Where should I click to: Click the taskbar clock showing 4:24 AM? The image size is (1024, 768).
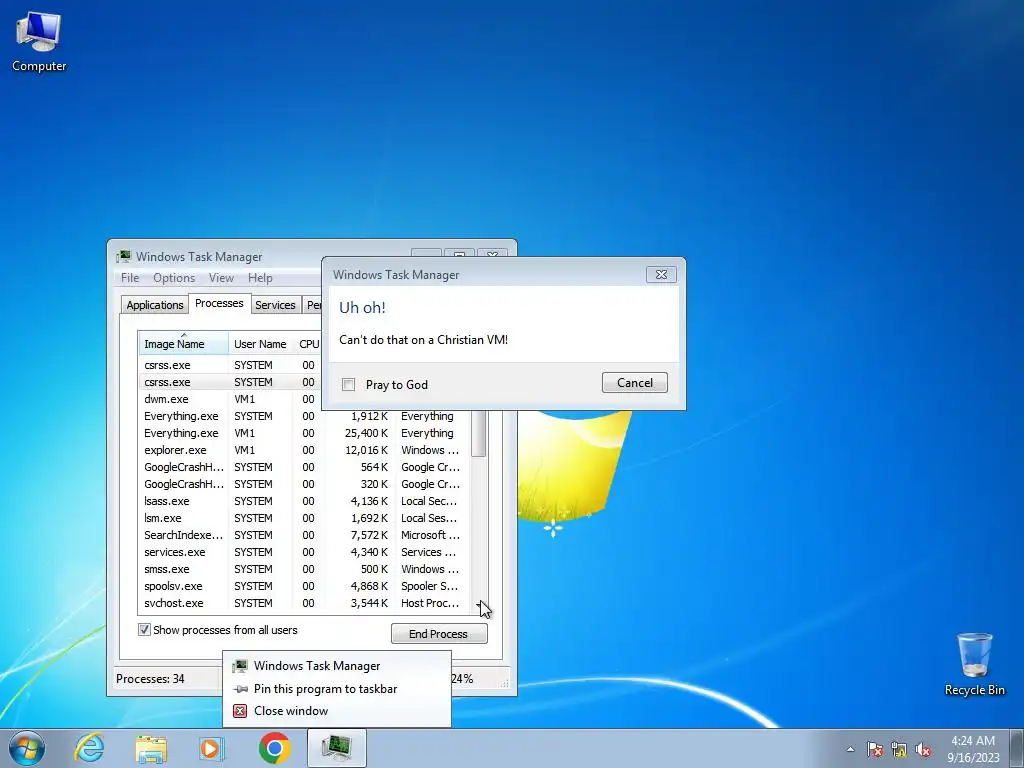[x=972, y=749]
